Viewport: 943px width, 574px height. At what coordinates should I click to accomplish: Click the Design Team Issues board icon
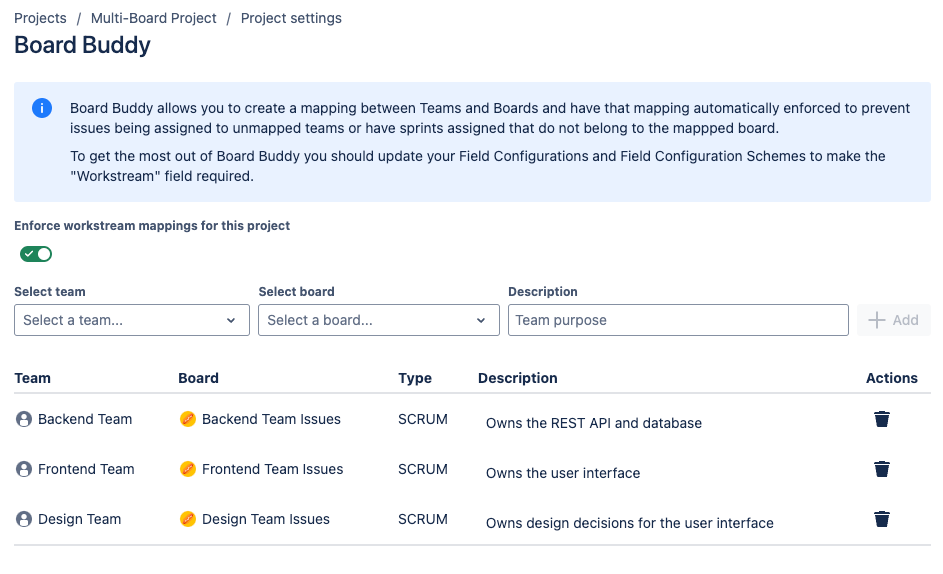tap(187, 520)
